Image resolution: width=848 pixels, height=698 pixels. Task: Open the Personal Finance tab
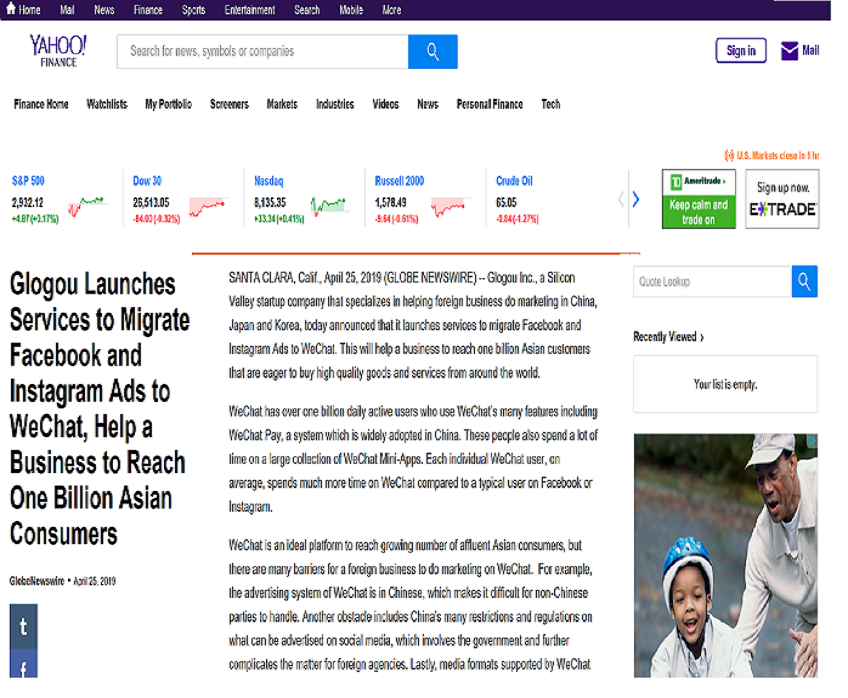pyautogui.click(x=489, y=104)
